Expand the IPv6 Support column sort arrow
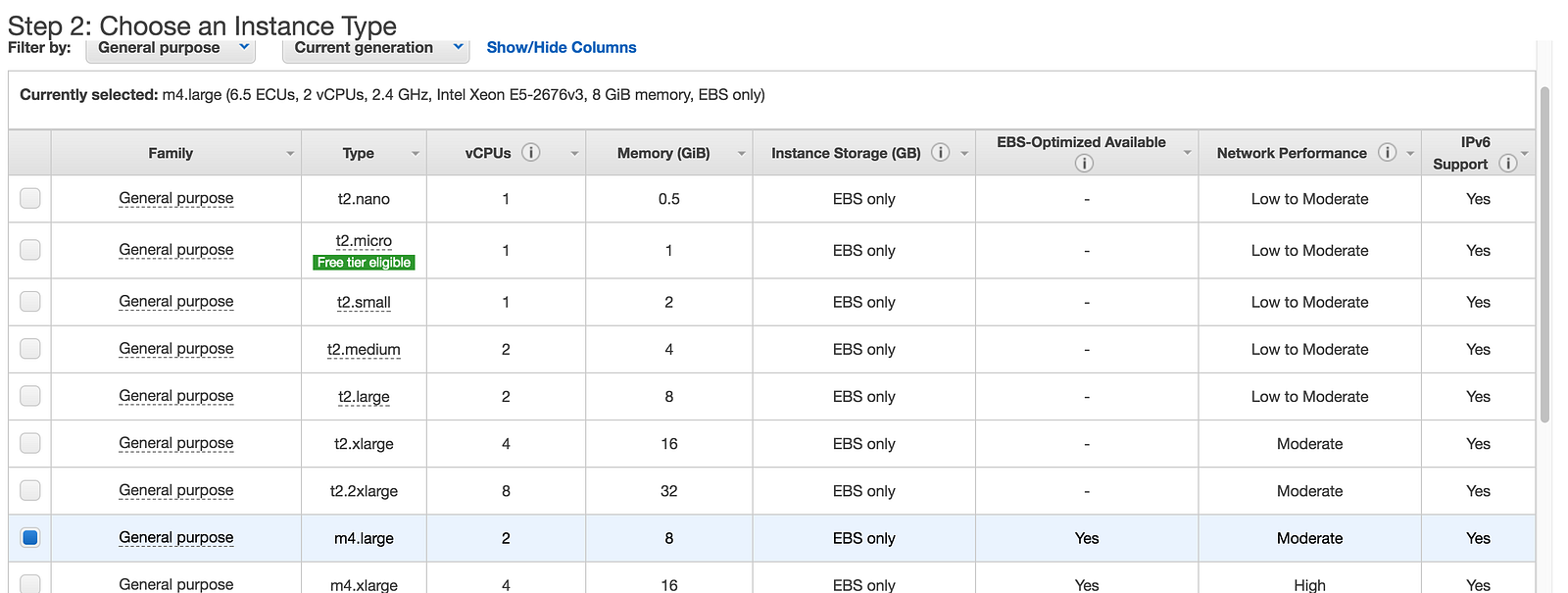 pos(1525,154)
